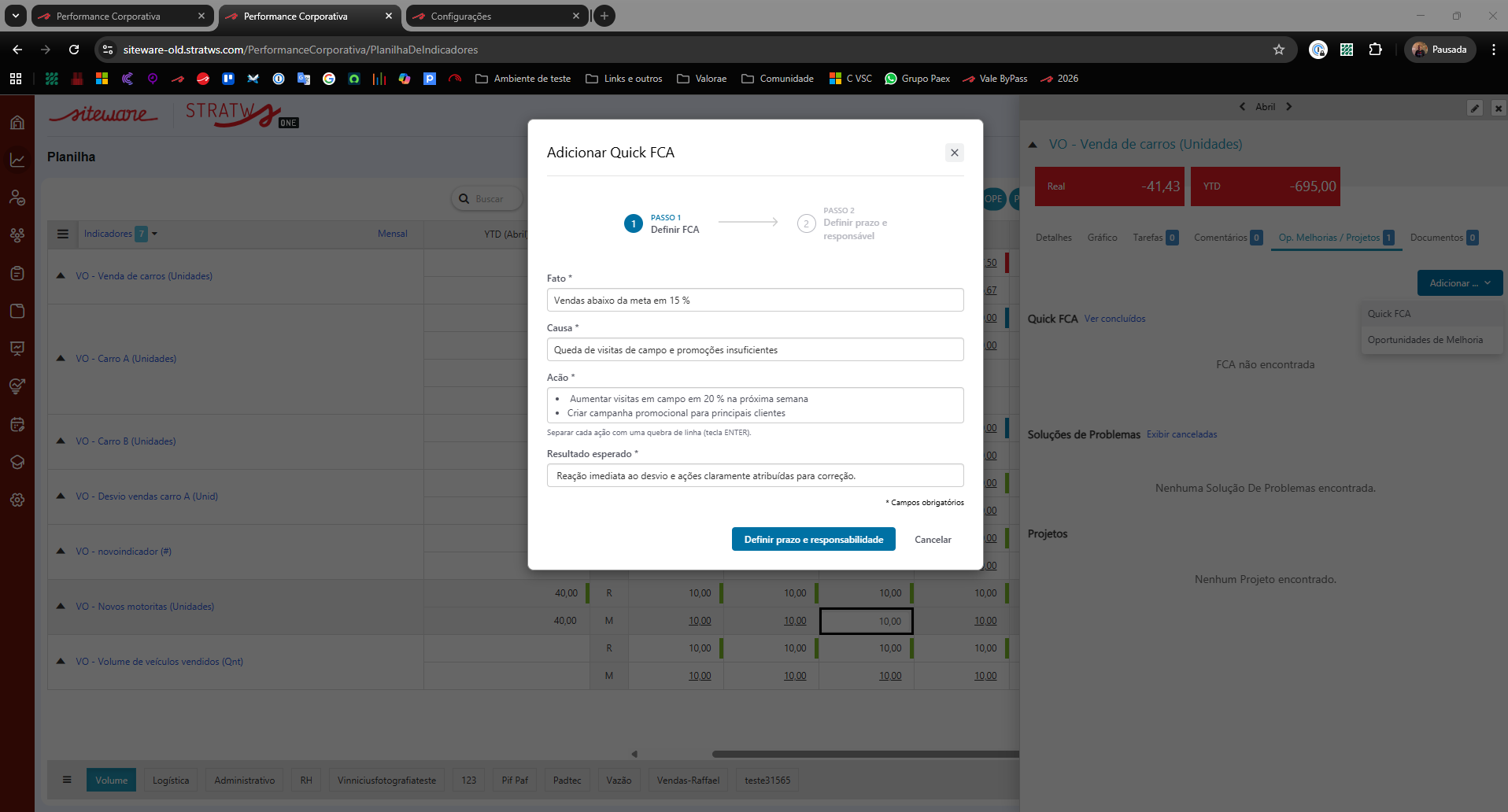The height and width of the screenshot is (812, 1508).
Task: Open the Adicionar dropdown button
Action: coord(1459,283)
